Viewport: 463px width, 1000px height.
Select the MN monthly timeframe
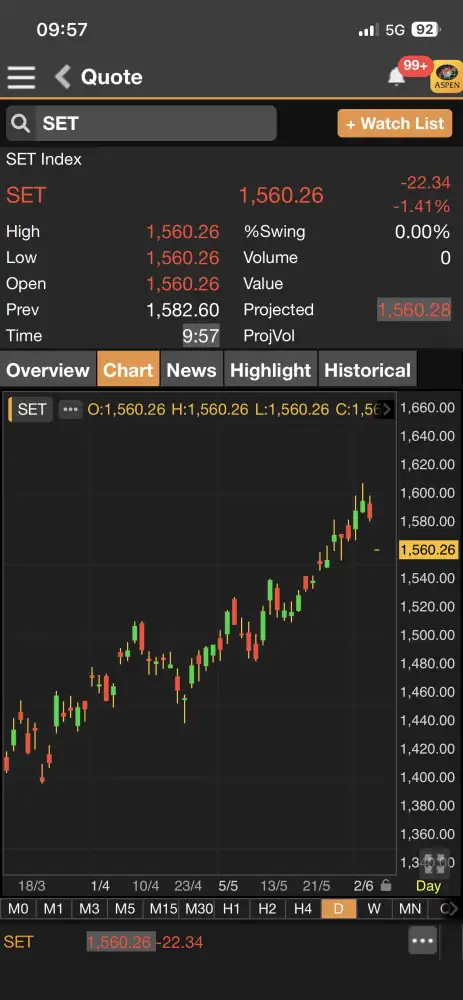pos(410,908)
